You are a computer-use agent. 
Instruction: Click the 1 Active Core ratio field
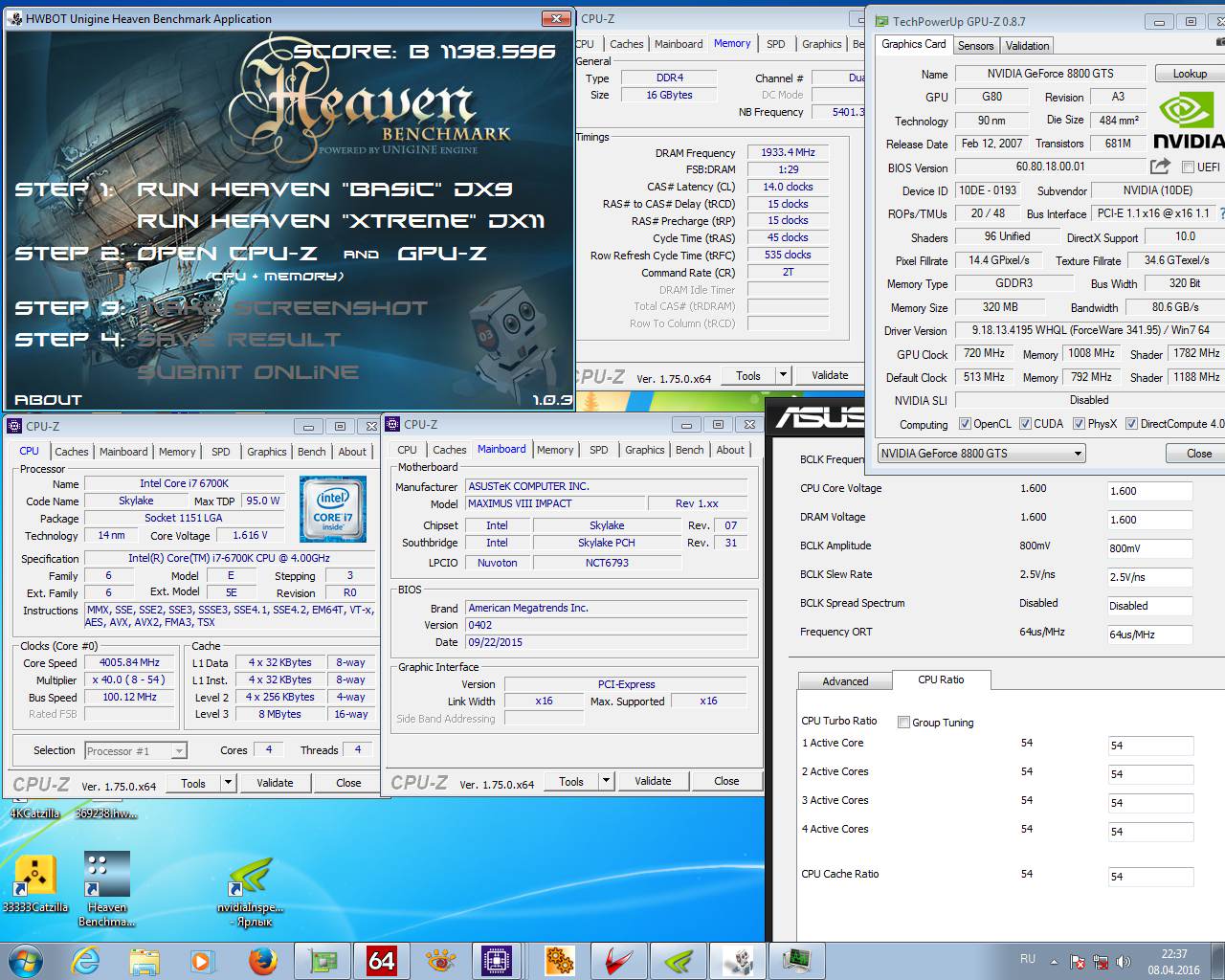pyautogui.click(x=1149, y=746)
